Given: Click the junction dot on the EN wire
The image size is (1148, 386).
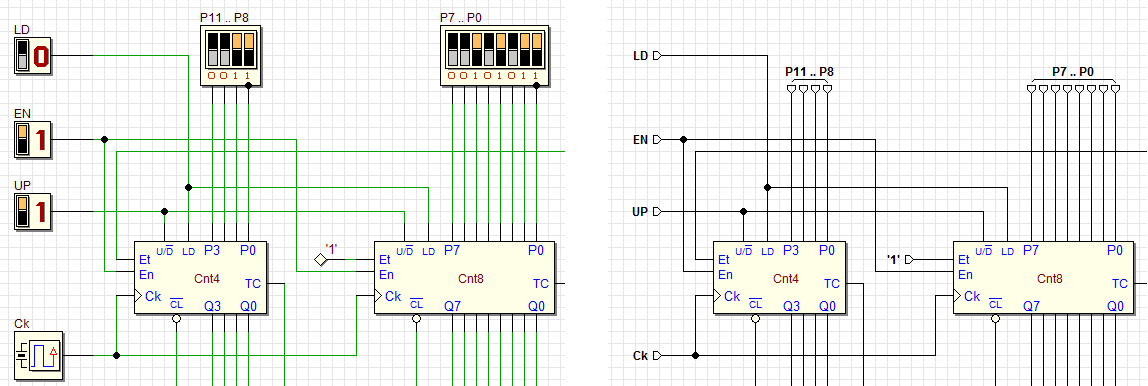Looking at the screenshot, I should tap(104, 139).
